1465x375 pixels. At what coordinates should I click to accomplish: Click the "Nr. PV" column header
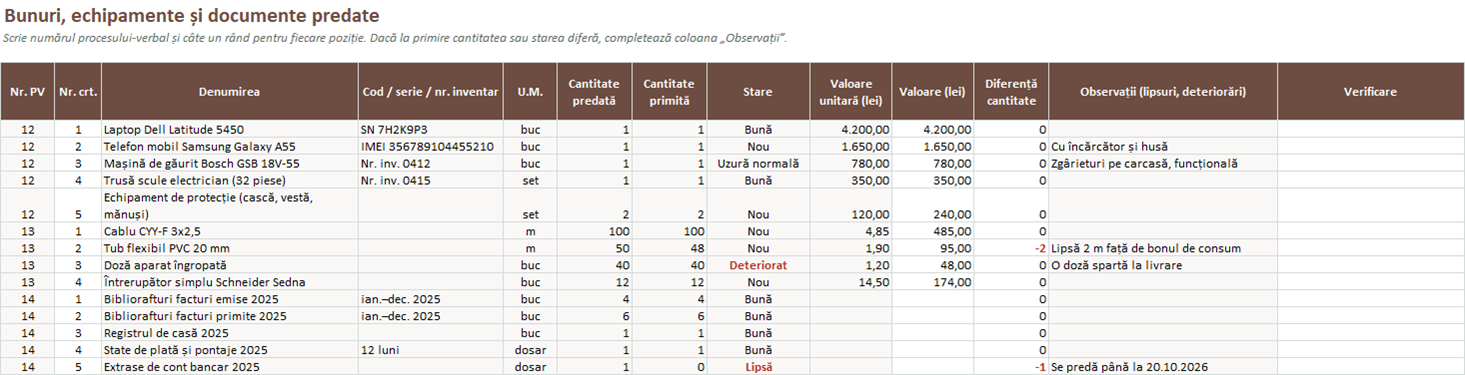[28, 91]
